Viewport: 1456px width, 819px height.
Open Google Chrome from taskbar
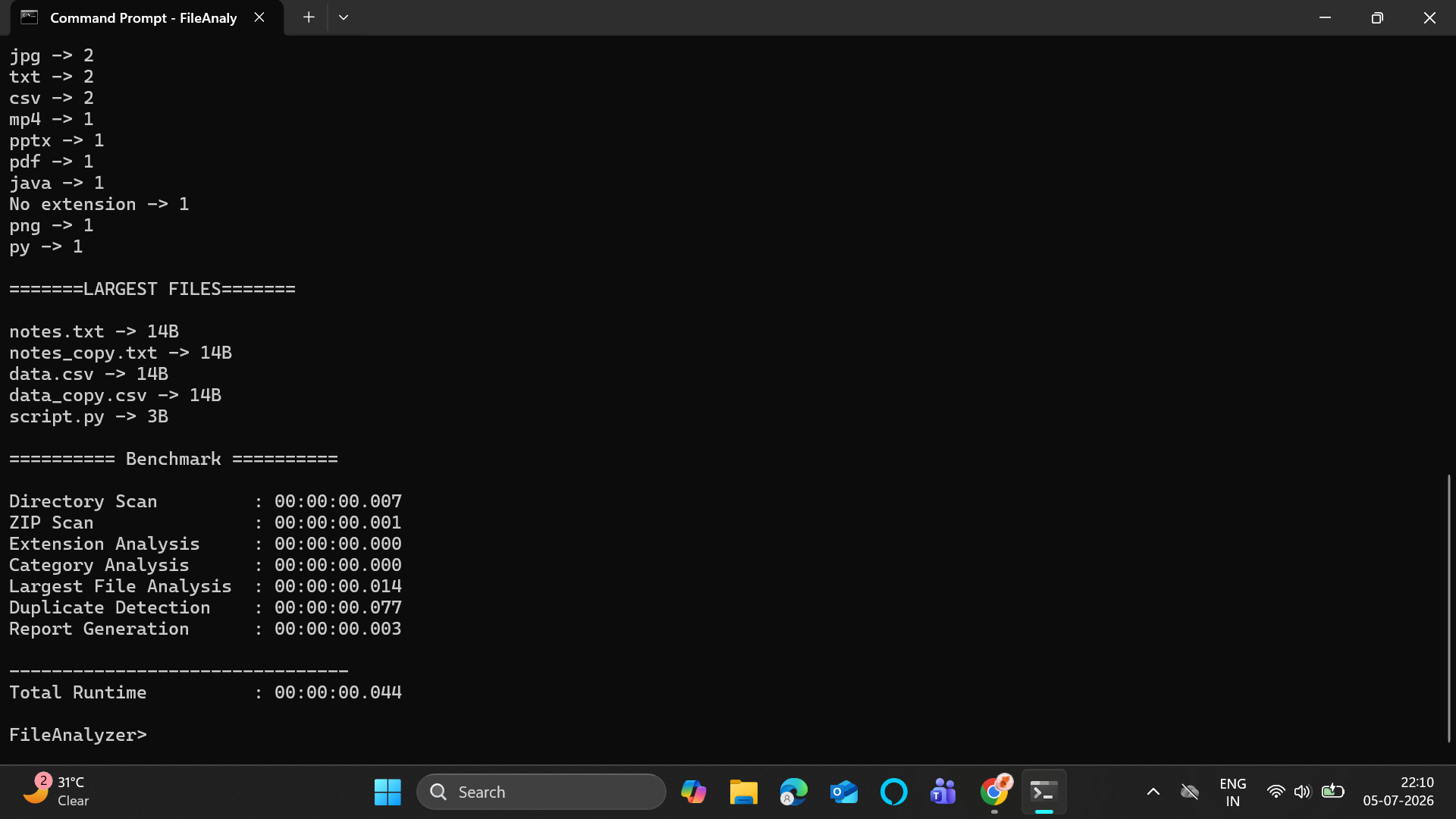coord(994,792)
